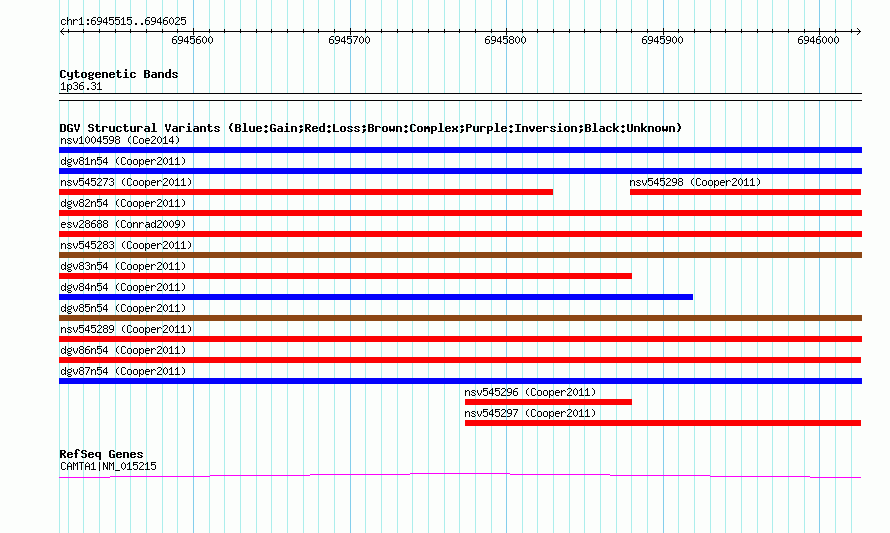Click the 6945600 ruler position
The height and width of the screenshot is (533, 890).
pos(192,40)
